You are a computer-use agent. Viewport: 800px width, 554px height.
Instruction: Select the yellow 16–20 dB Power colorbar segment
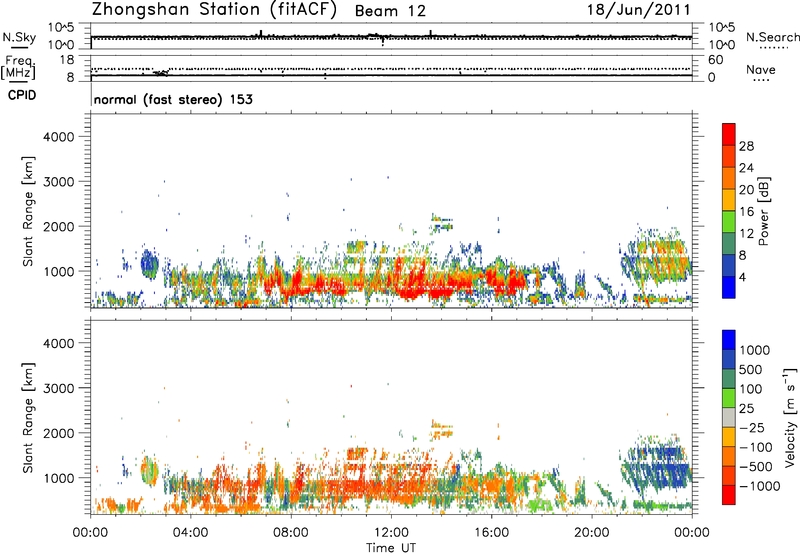click(x=729, y=200)
